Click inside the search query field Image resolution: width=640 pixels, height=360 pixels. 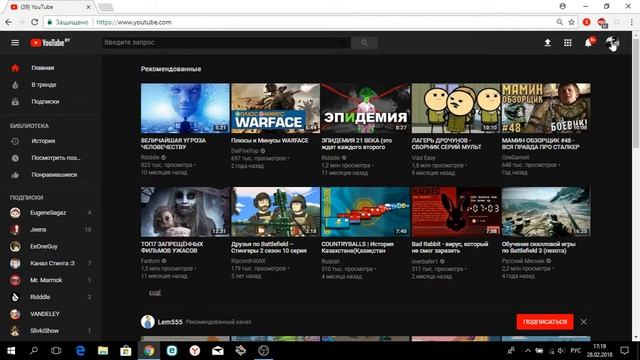pyautogui.click(x=226, y=42)
